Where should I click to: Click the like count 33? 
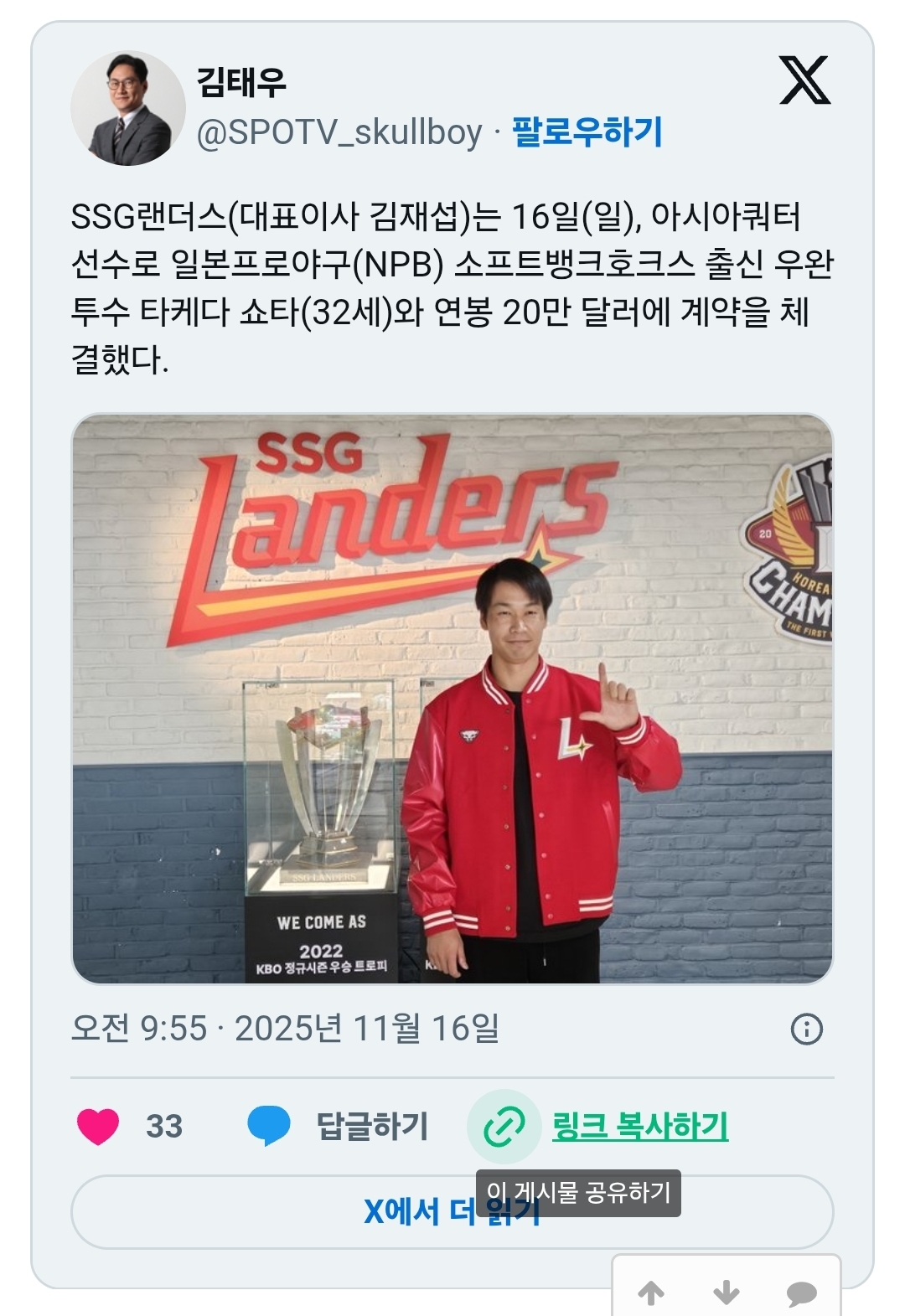[164, 1126]
